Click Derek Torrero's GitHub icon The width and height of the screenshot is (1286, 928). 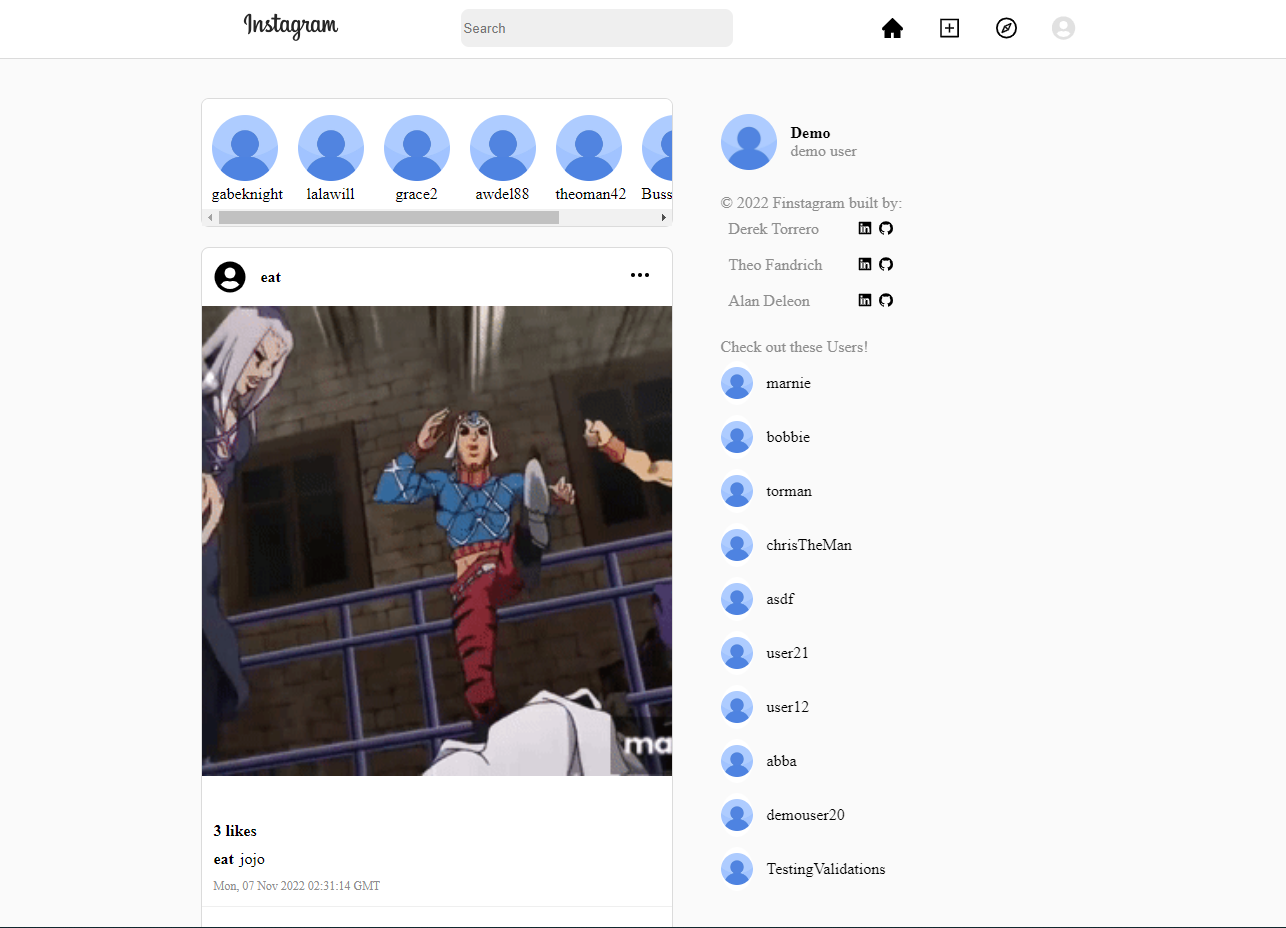884,228
